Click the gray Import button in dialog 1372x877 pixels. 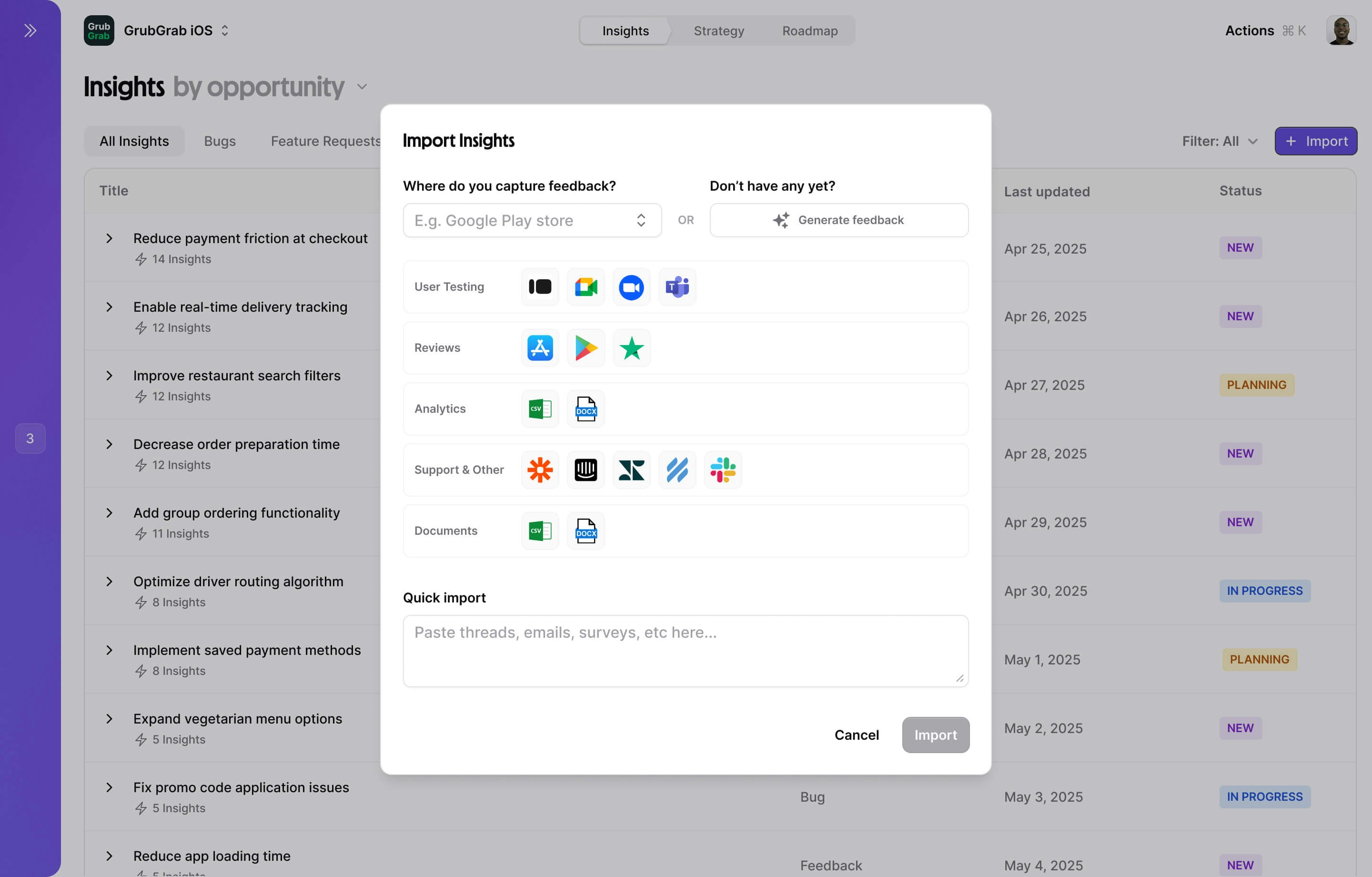[x=936, y=735]
